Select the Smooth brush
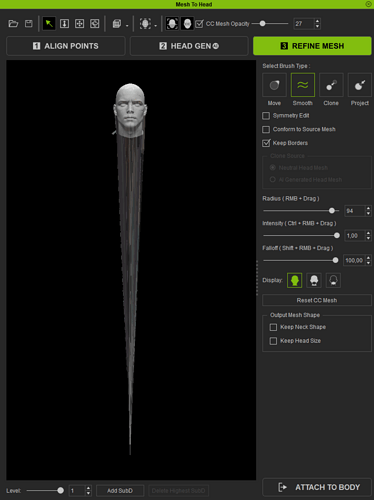The image size is (374, 500). (303, 85)
